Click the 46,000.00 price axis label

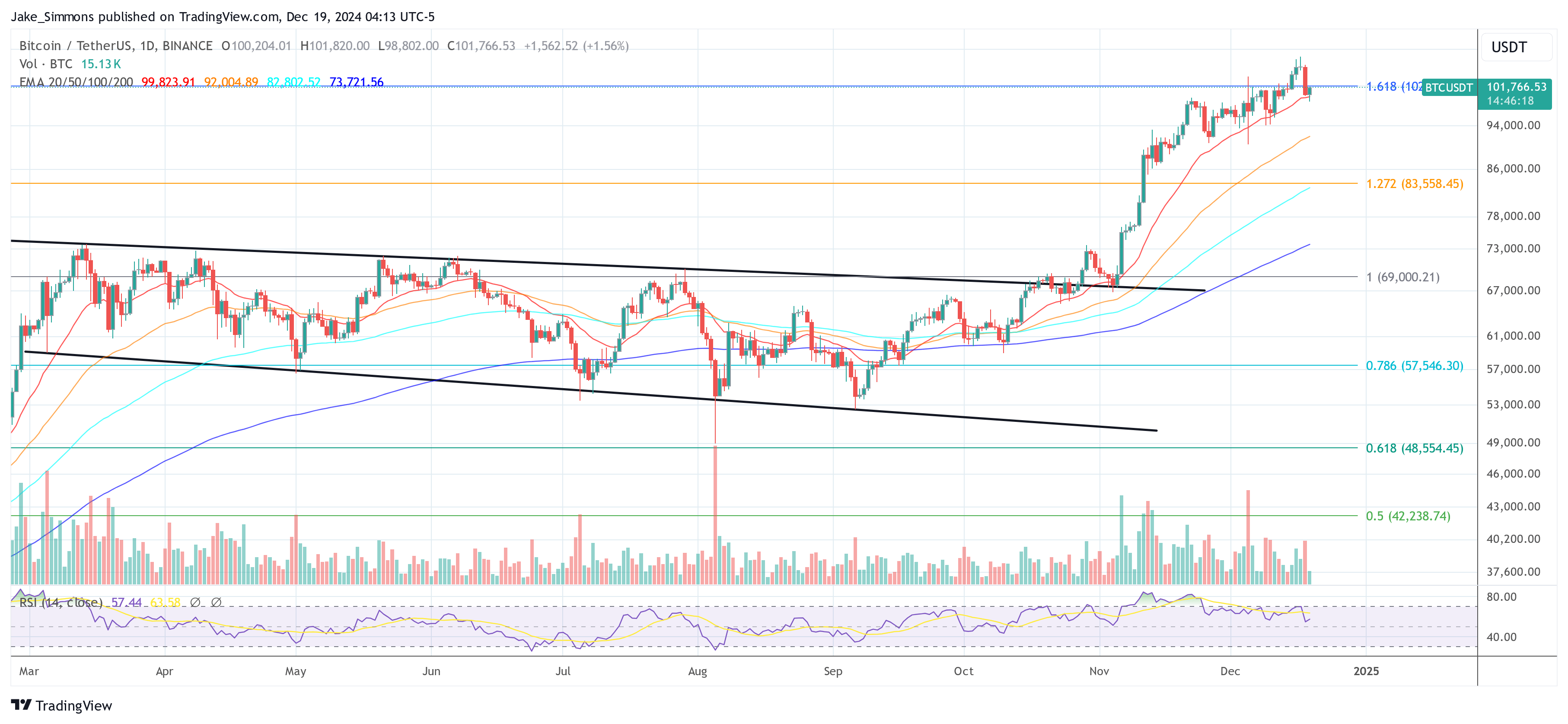coord(1513,474)
